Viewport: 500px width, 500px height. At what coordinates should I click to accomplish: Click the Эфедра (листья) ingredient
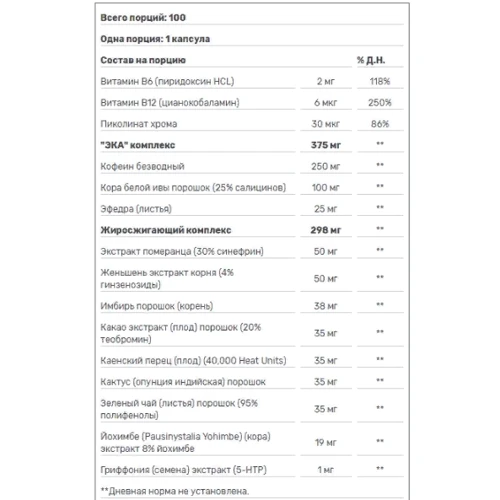pyautogui.click(x=136, y=209)
